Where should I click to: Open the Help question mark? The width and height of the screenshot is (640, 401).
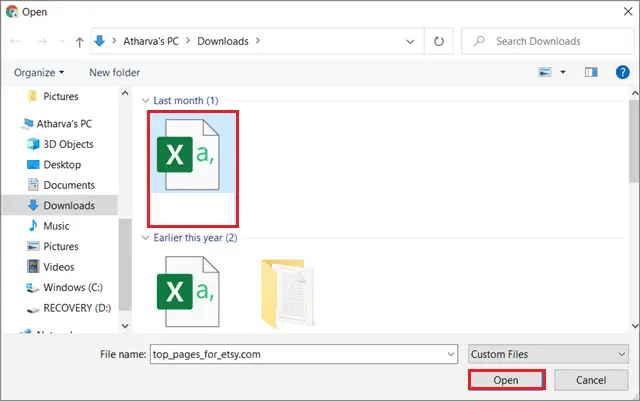click(x=622, y=72)
